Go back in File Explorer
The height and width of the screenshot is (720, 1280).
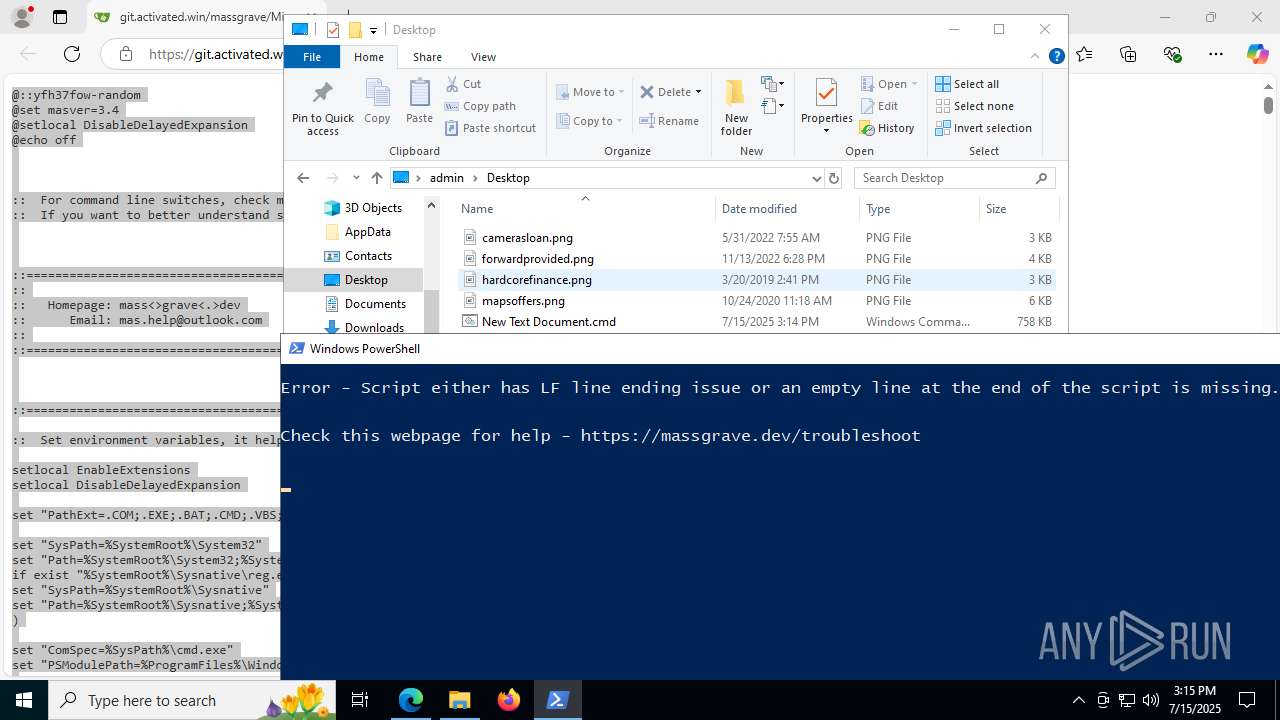point(303,178)
